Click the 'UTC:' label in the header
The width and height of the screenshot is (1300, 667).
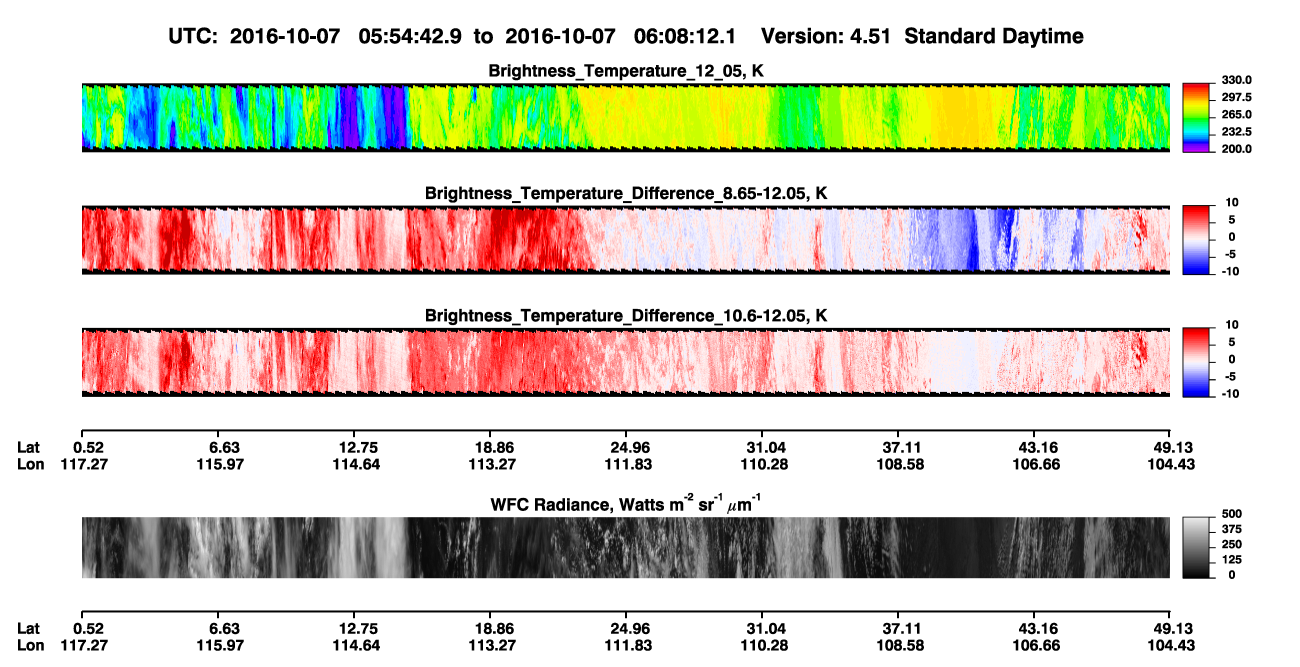tap(193, 36)
